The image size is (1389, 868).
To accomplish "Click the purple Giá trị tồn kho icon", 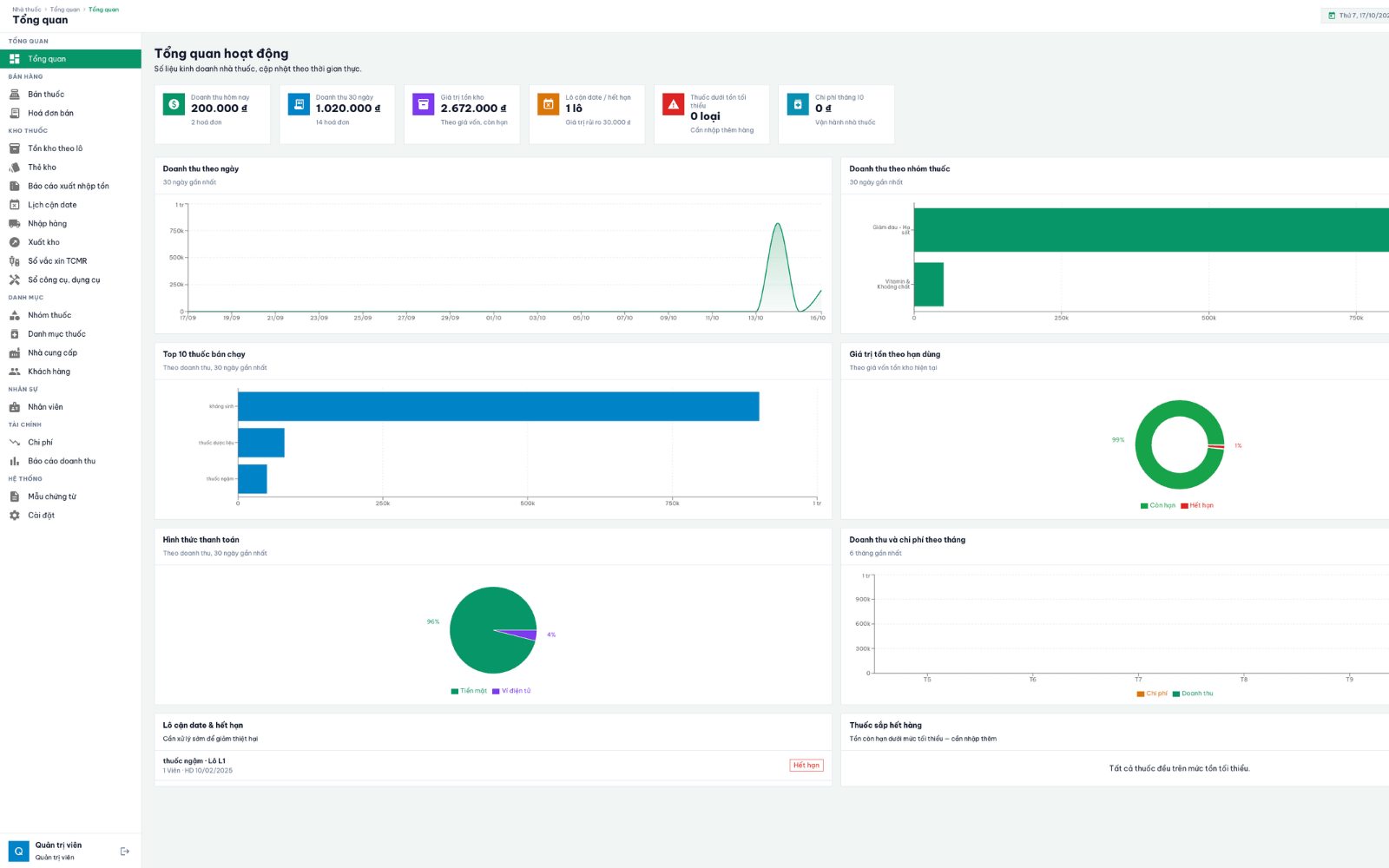I will (424, 104).
